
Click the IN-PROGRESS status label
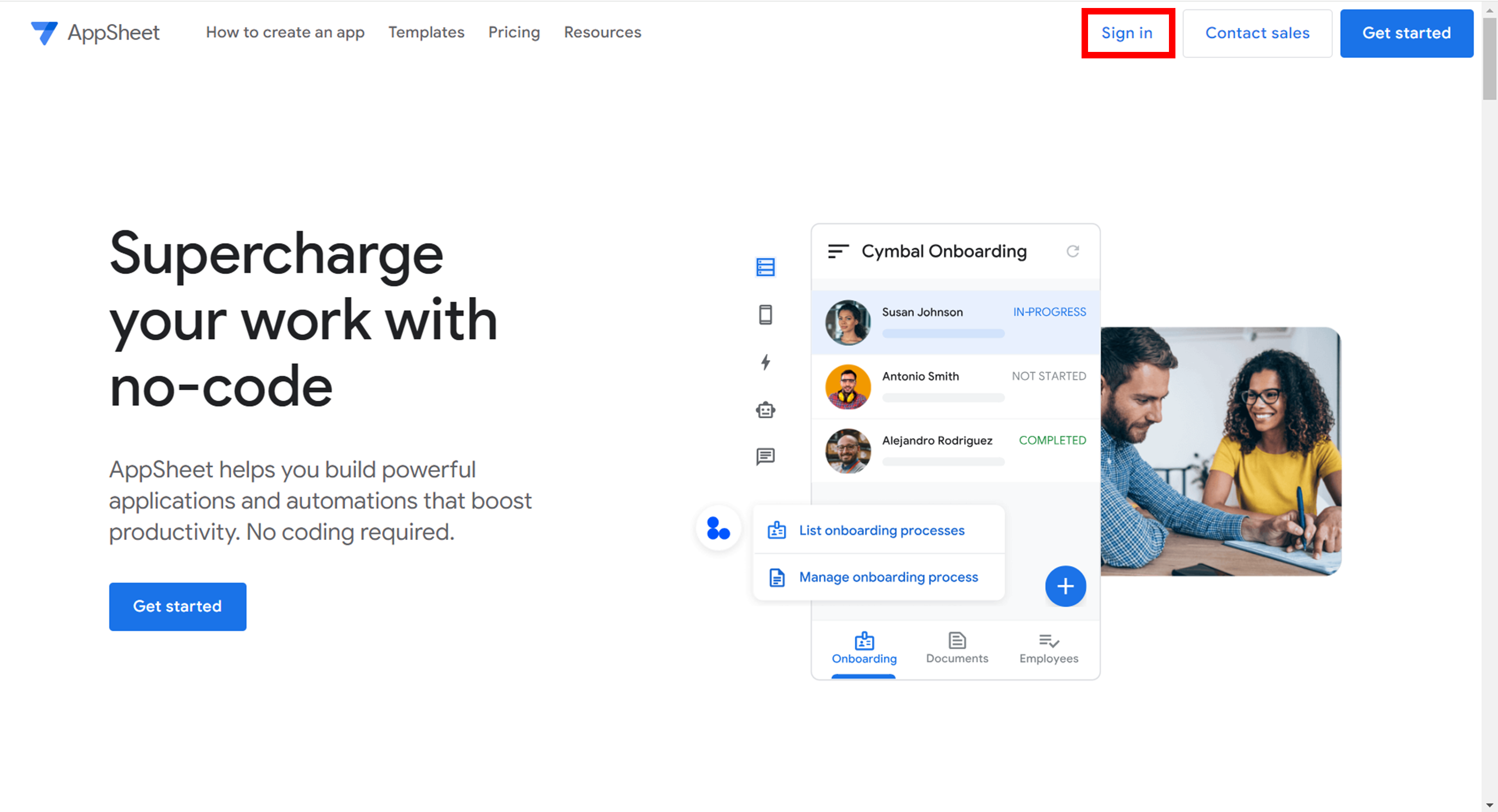pos(1049,312)
